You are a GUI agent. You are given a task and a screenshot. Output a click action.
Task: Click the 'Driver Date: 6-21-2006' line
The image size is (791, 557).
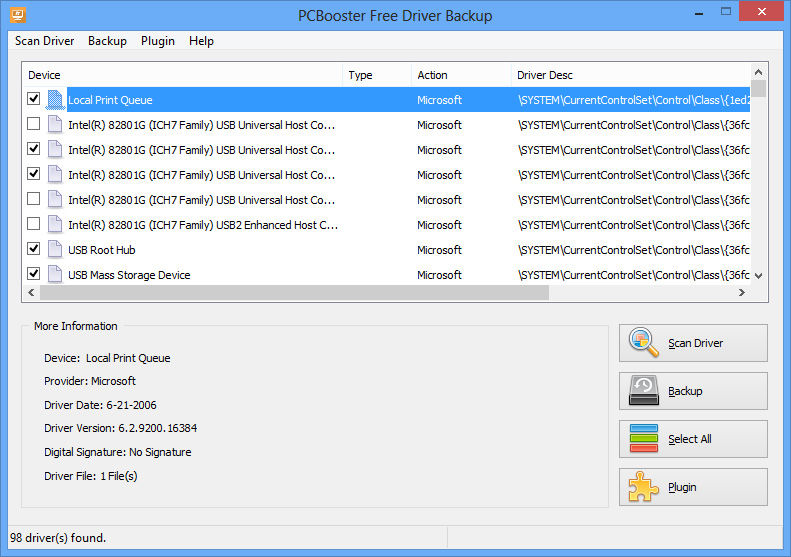click(x=100, y=405)
